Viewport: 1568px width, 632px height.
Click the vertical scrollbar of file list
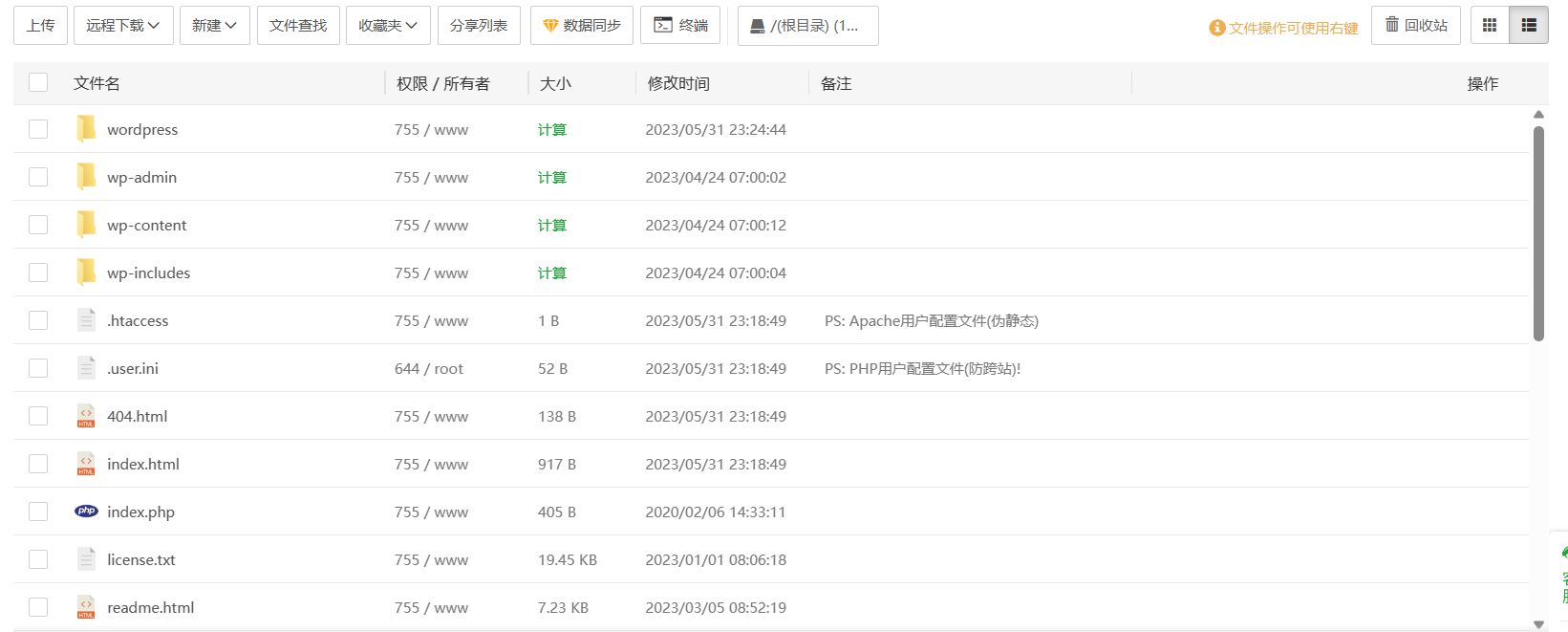click(1538, 234)
